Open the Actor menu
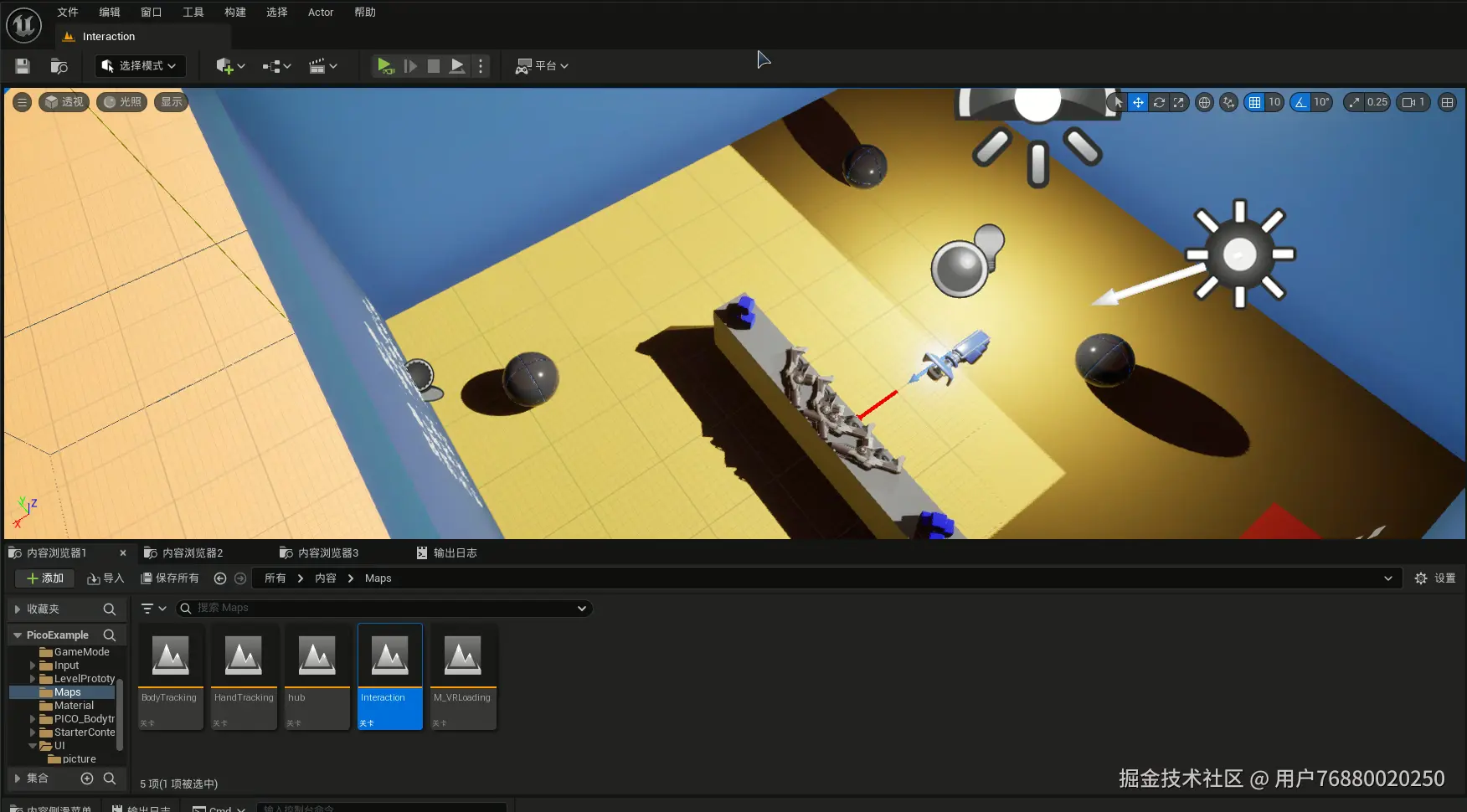Screen dimensions: 1467x812 tap(321, 12)
